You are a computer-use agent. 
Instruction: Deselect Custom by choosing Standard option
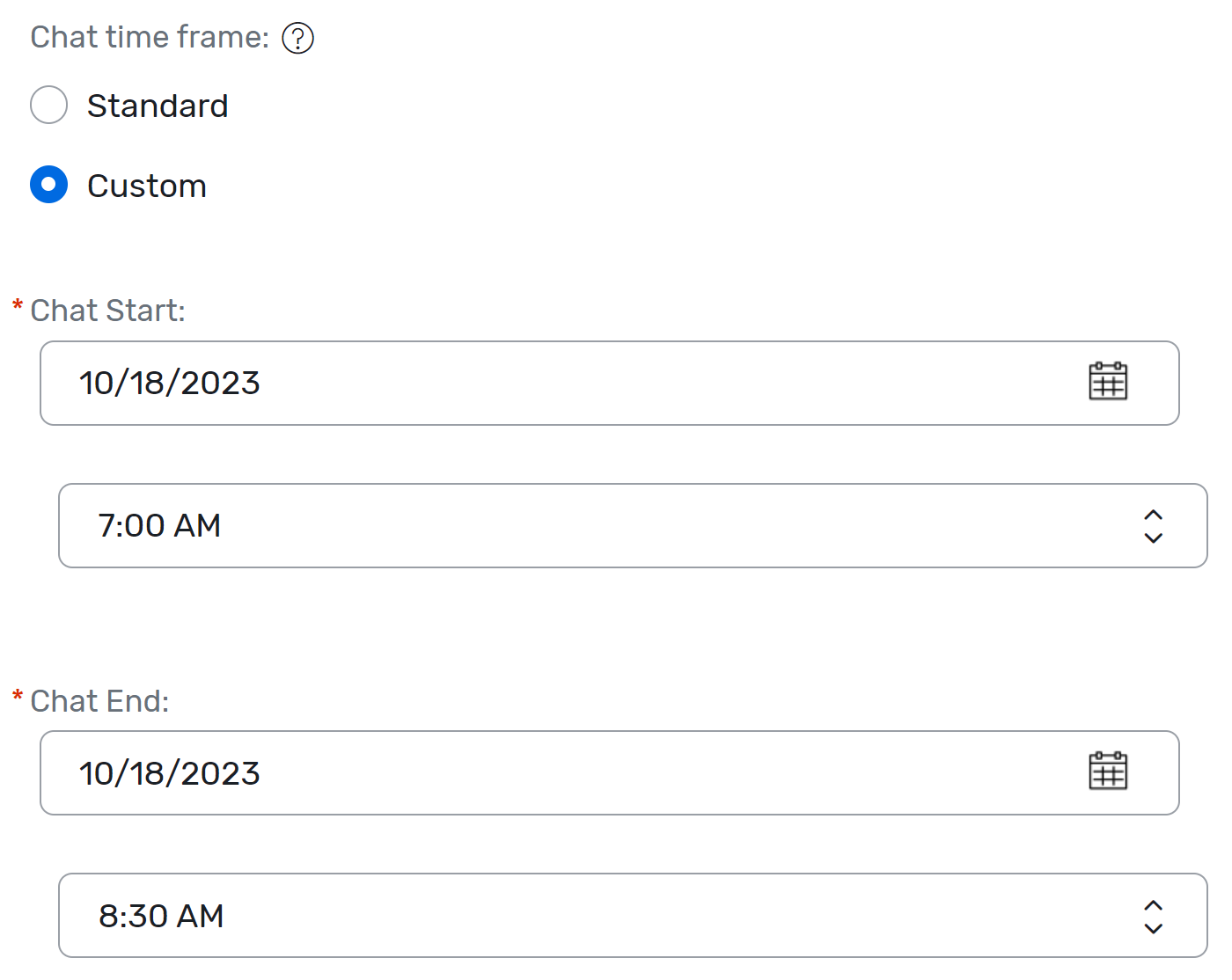pos(48,105)
